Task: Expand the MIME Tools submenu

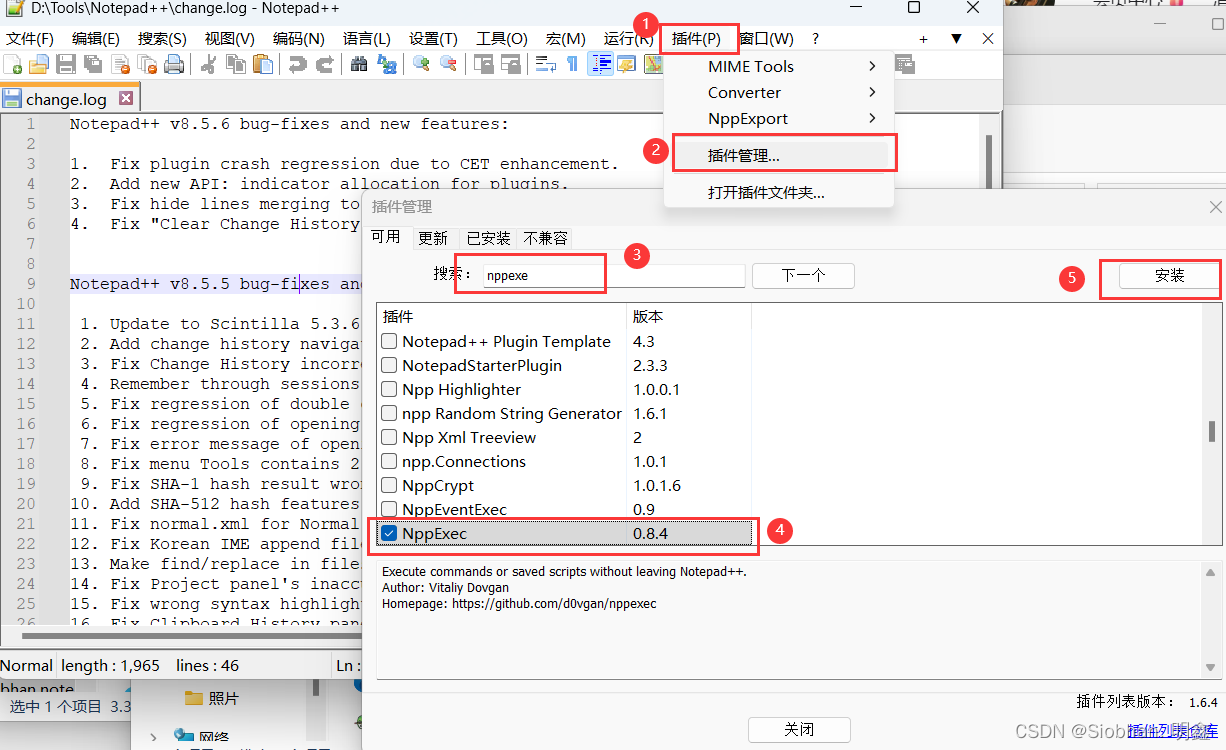Action: 779,66
